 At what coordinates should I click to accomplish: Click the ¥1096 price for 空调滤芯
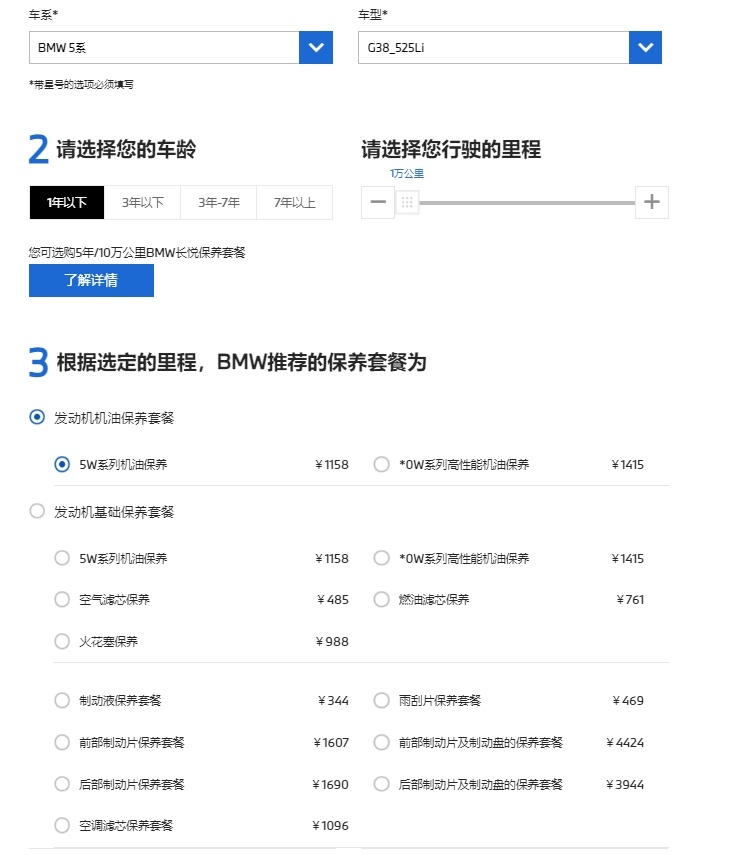pyautogui.click(x=330, y=825)
